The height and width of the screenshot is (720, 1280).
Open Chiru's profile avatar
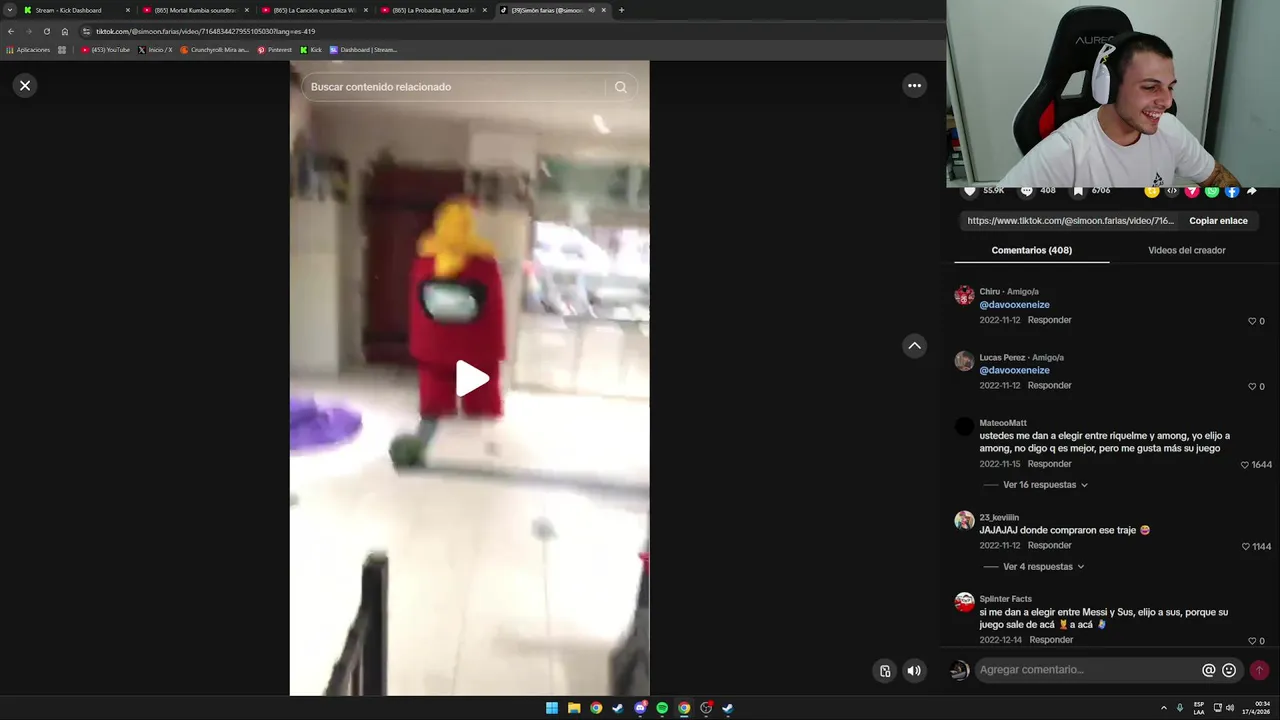964,295
